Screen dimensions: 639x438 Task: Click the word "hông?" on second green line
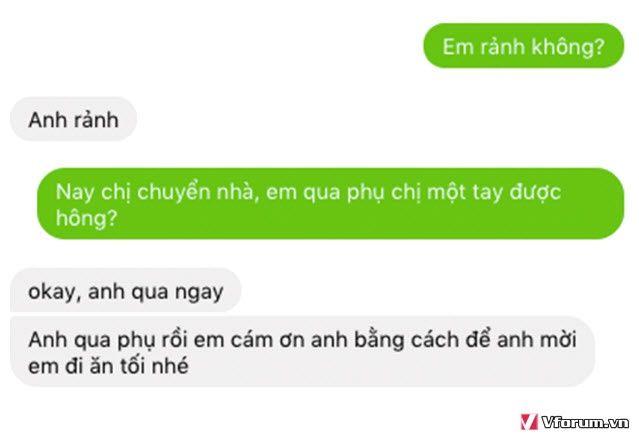point(86,218)
